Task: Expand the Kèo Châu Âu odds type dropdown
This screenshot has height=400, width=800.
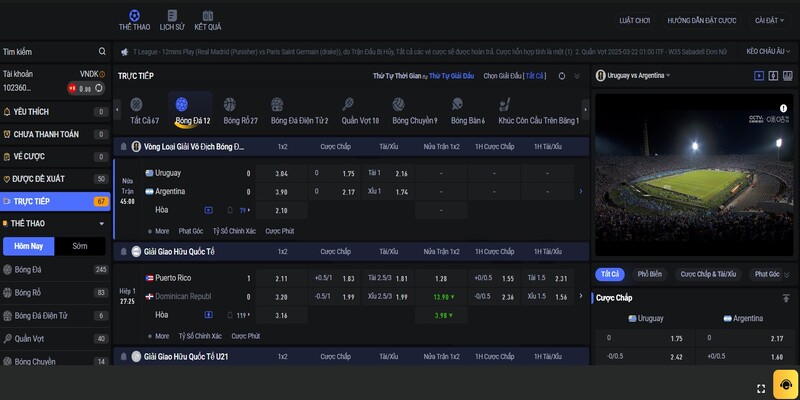Action: (x=770, y=50)
